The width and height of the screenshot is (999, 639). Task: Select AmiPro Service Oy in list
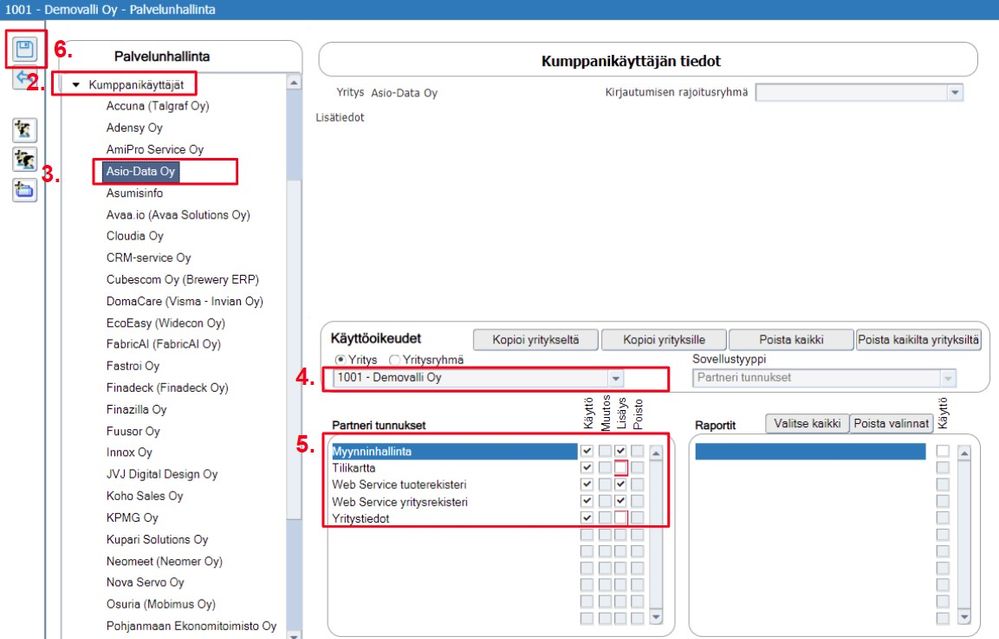tap(155, 149)
